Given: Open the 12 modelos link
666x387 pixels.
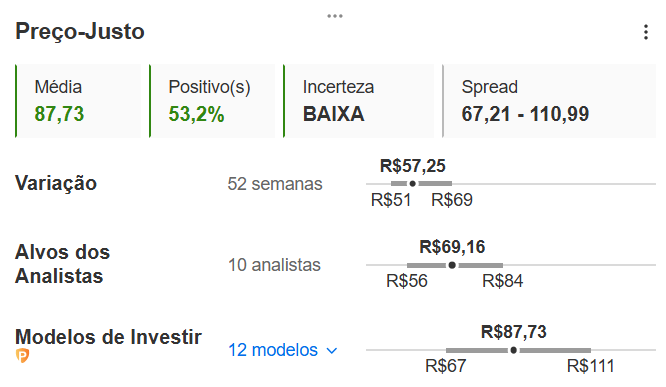Looking at the screenshot, I should pyautogui.click(x=273, y=350).
